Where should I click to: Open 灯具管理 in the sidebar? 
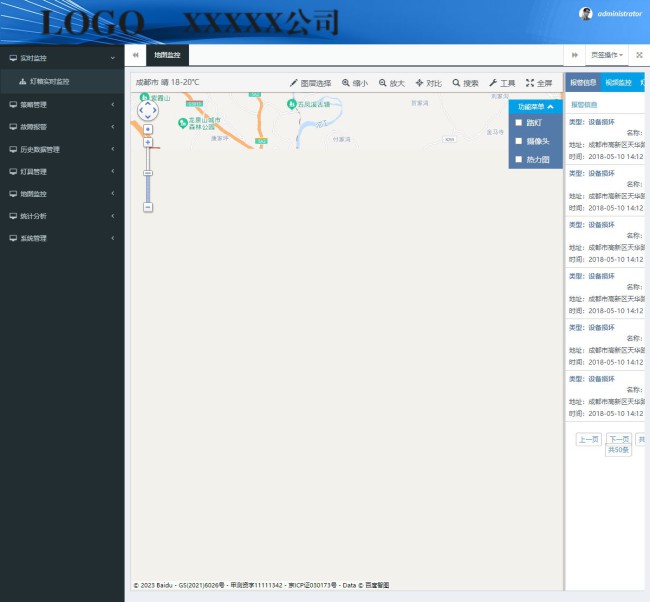[62, 172]
